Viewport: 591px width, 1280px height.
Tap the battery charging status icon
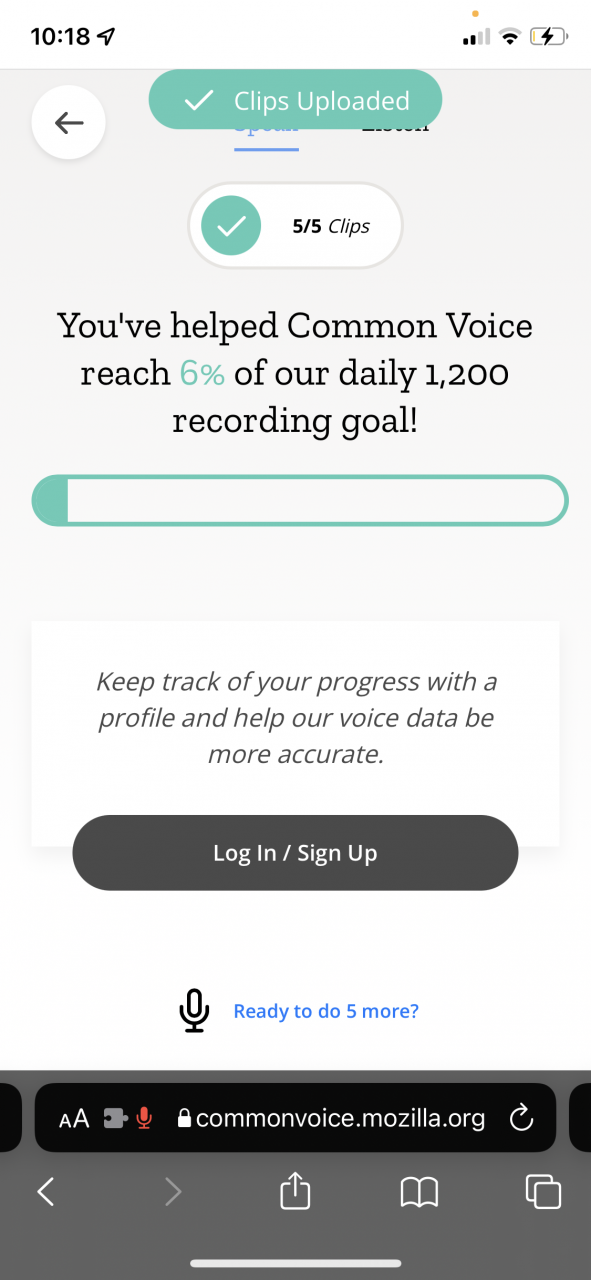click(549, 37)
